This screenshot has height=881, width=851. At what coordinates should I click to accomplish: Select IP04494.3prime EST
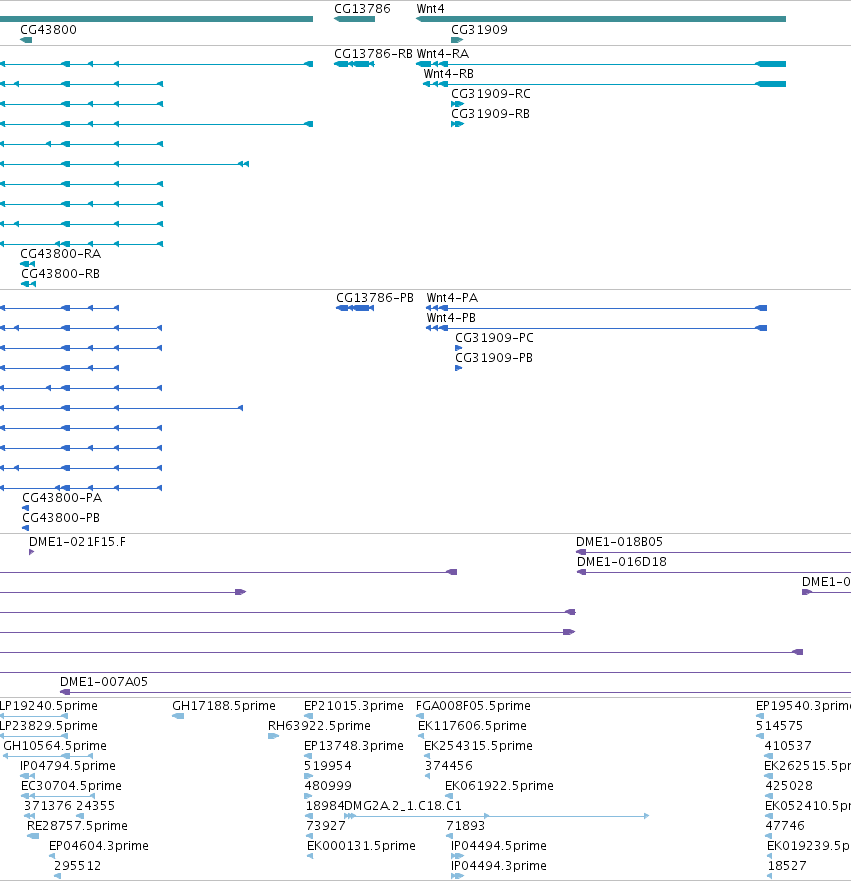(x=457, y=876)
